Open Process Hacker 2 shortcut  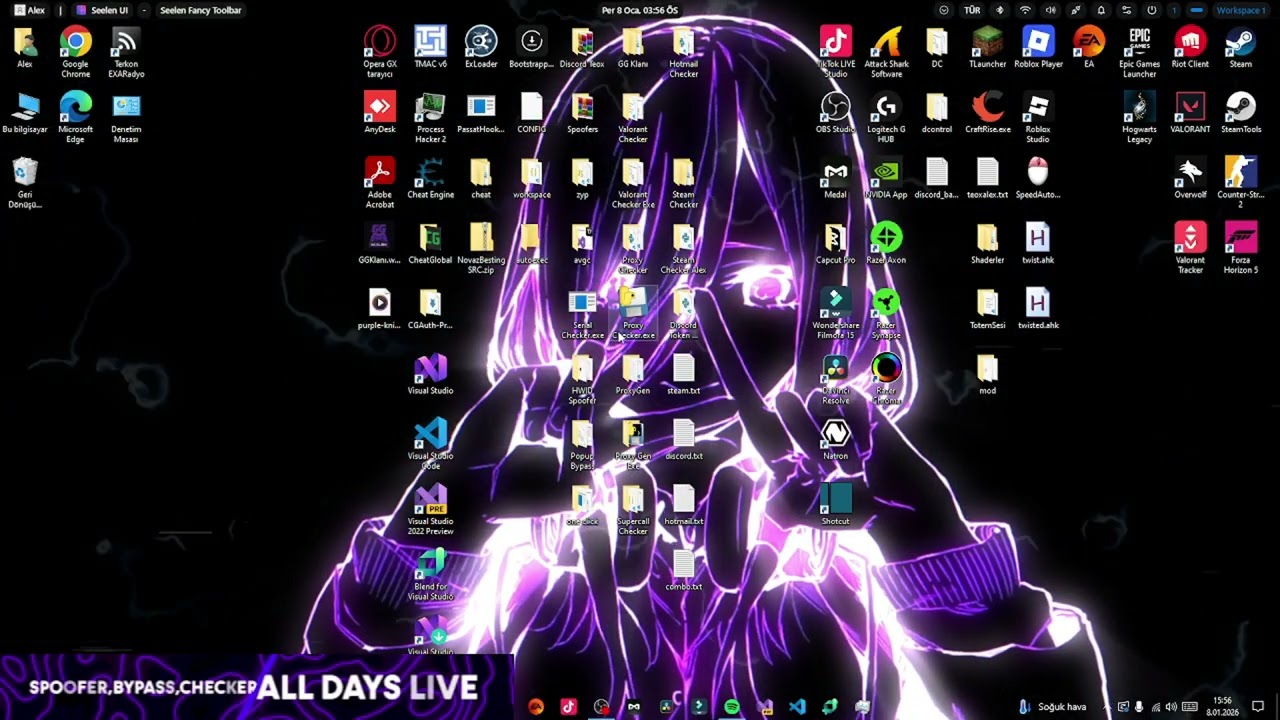coord(430,118)
